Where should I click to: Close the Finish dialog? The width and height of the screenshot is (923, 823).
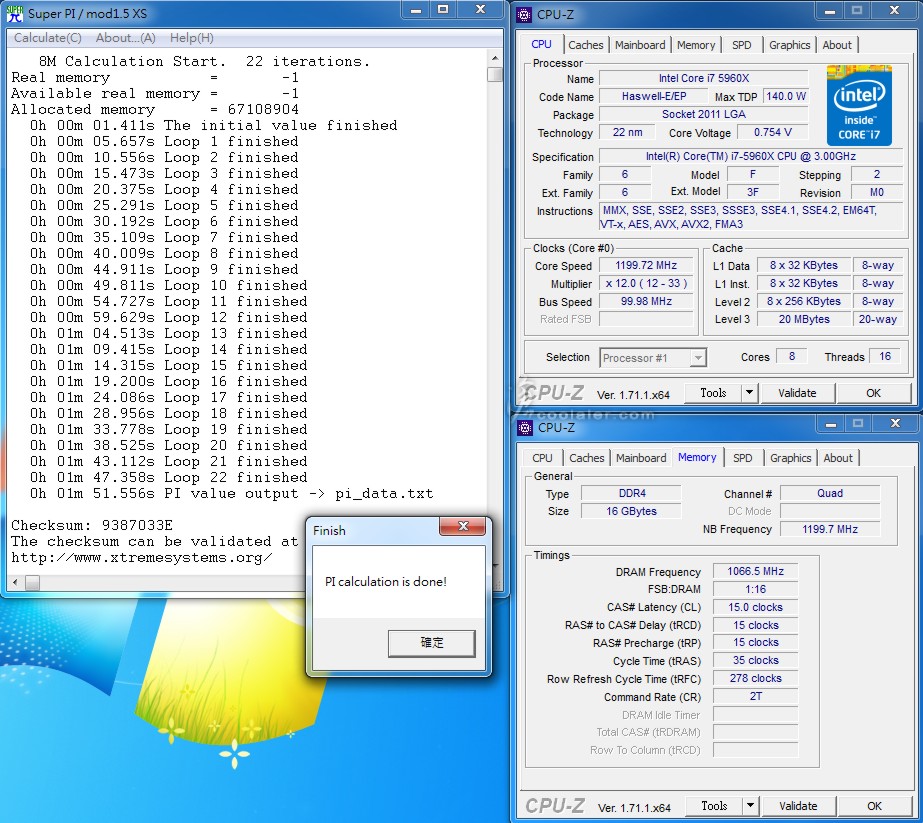[x=463, y=526]
